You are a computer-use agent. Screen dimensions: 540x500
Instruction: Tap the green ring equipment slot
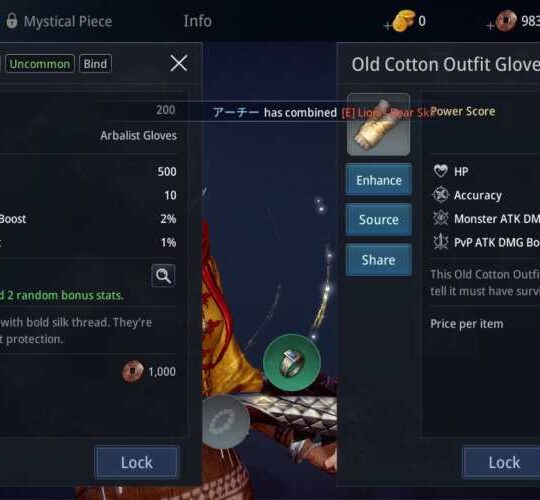coord(292,362)
